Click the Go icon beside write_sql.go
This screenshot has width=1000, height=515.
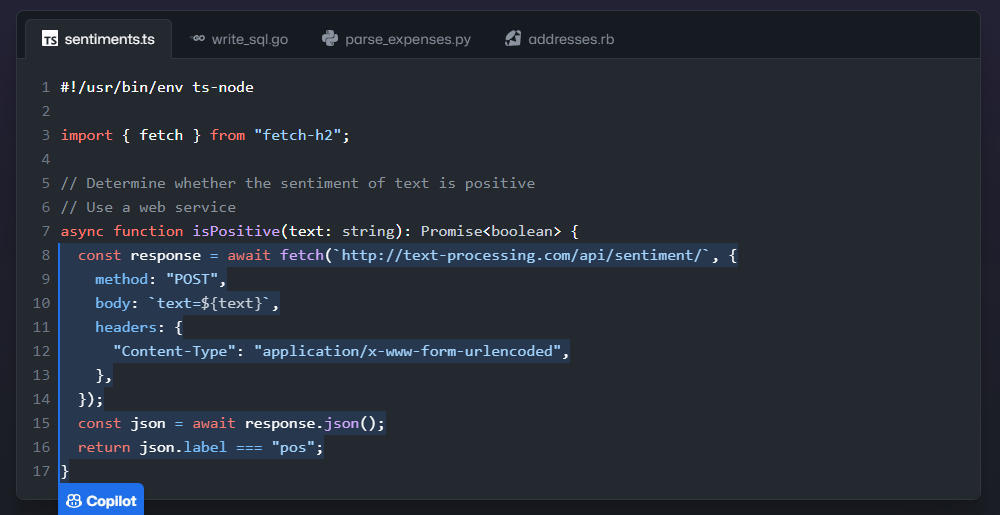pyautogui.click(x=197, y=39)
